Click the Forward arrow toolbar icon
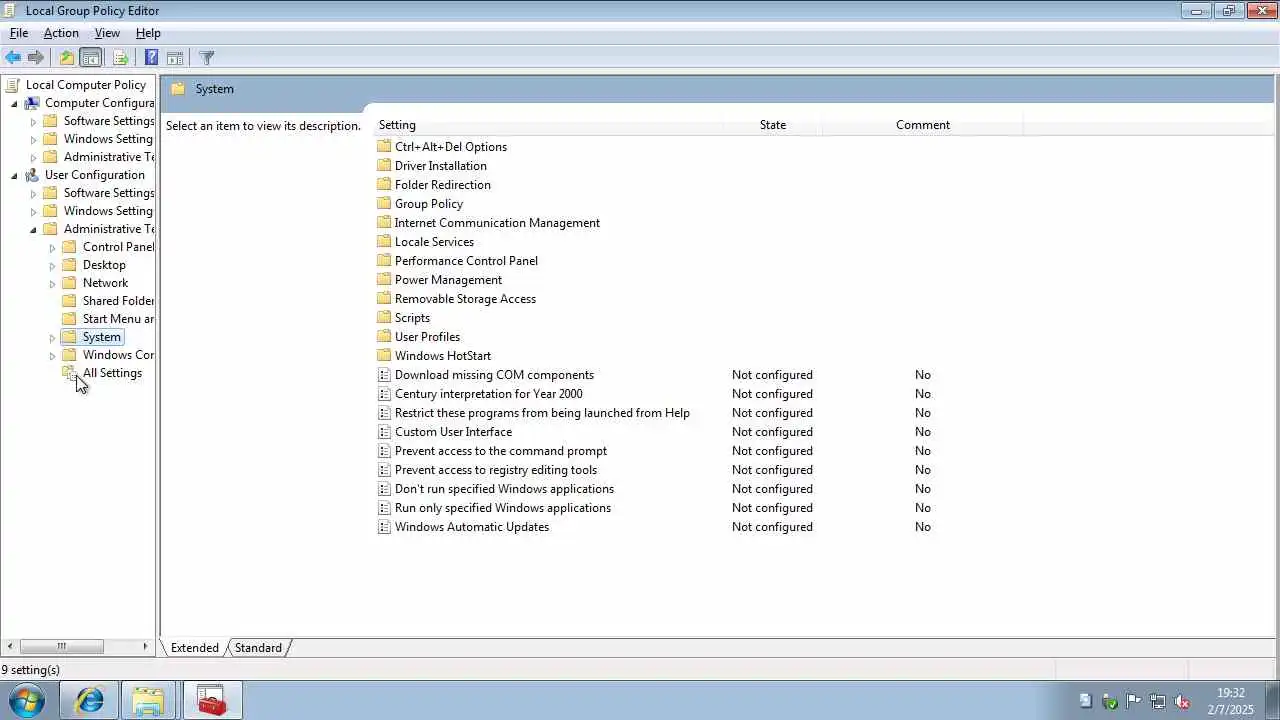This screenshot has width=1280, height=720. [x=36, y=58]
